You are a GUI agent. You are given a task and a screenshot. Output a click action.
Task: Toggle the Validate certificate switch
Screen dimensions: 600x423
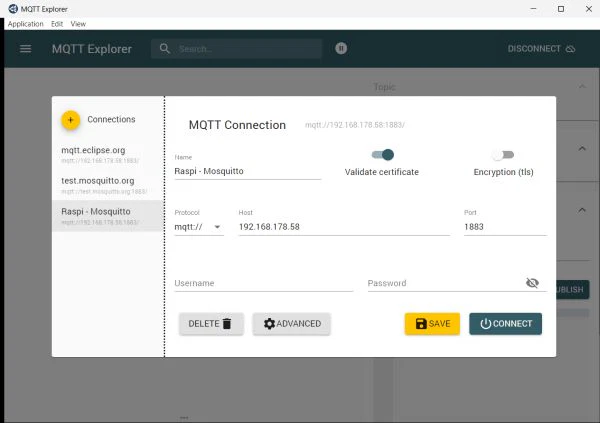(382, 155)
